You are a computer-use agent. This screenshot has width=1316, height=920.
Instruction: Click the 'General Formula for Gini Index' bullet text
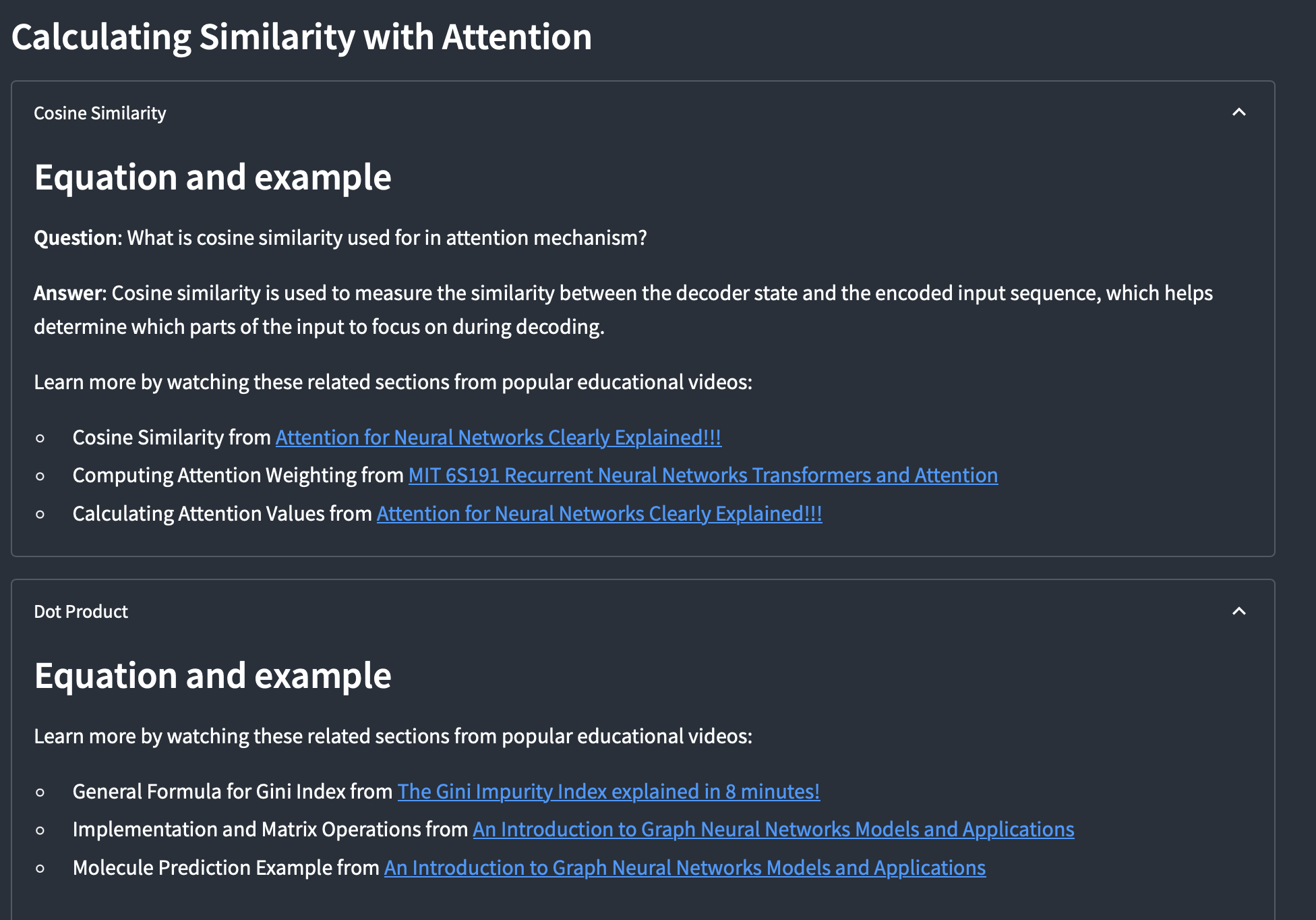(x=232, y=792)
